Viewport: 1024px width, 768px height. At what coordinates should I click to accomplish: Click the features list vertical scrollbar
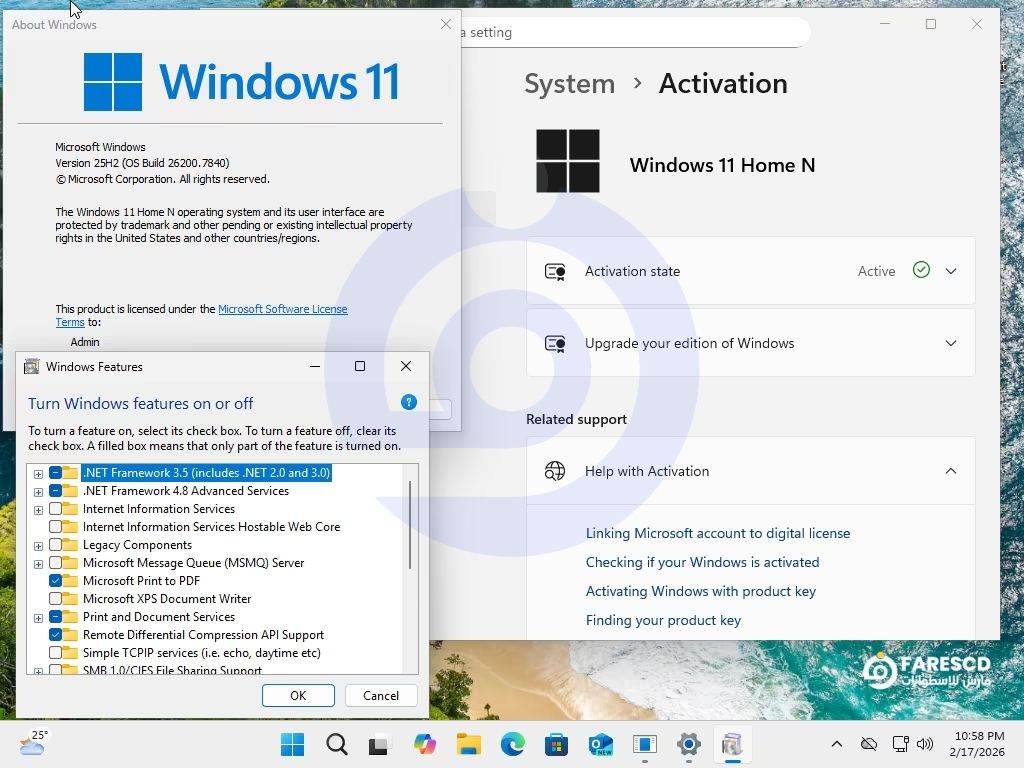pyautogui.click(x=410, y=525)
